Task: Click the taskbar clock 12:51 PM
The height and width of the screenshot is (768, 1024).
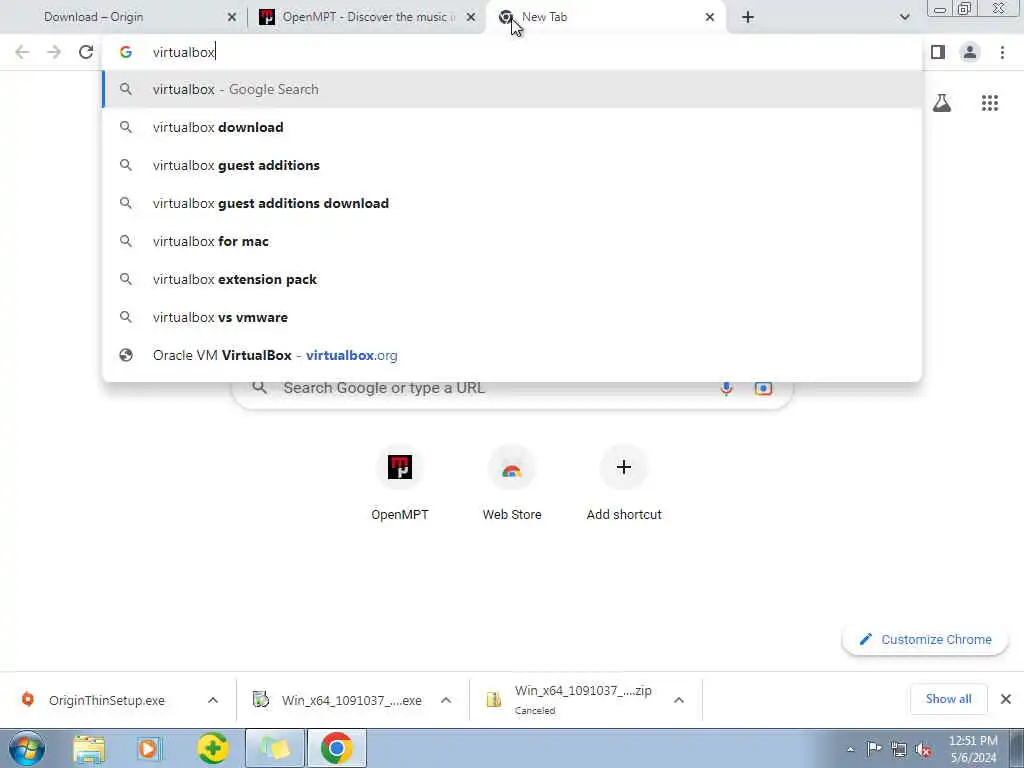Action: (x=973, y=749)
